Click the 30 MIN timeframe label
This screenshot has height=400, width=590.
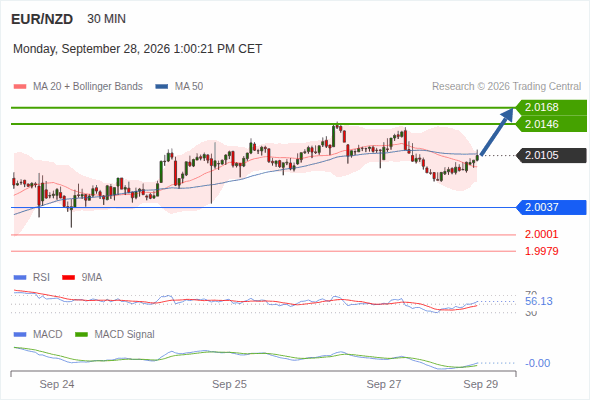[x=106, y=19]
